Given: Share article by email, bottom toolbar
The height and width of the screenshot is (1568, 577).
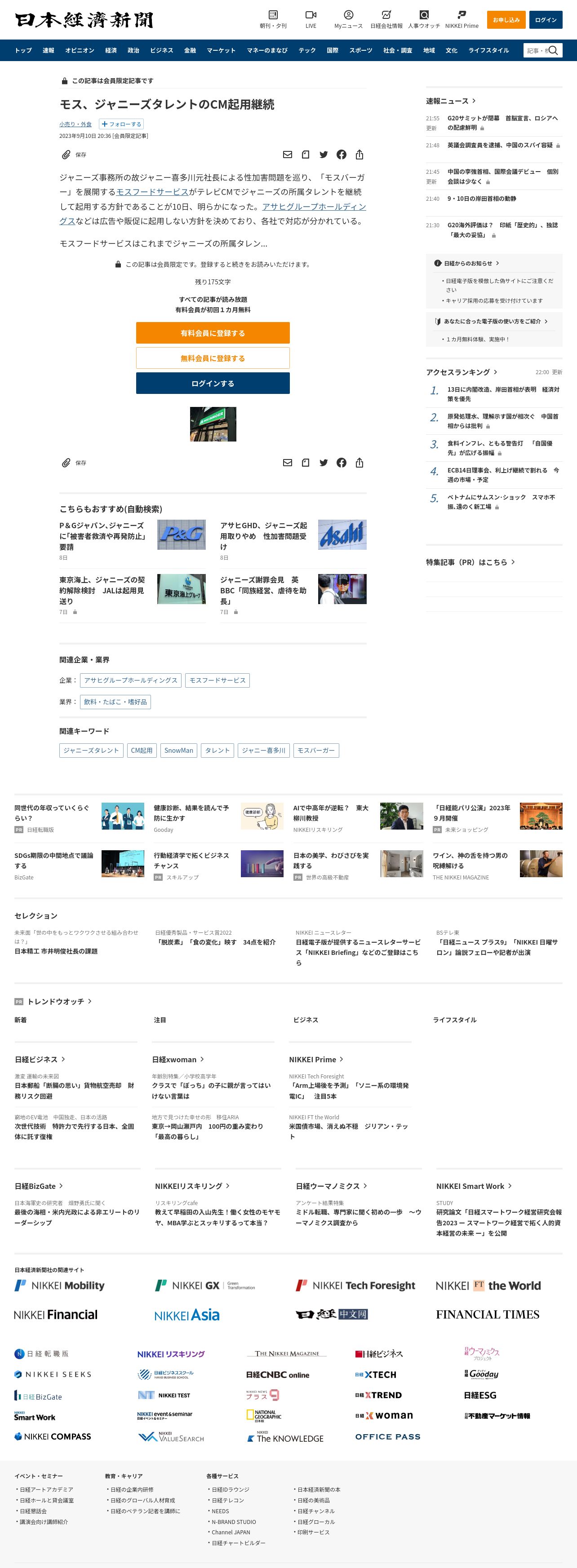Looking at the screenshot, I should point(288,463).
